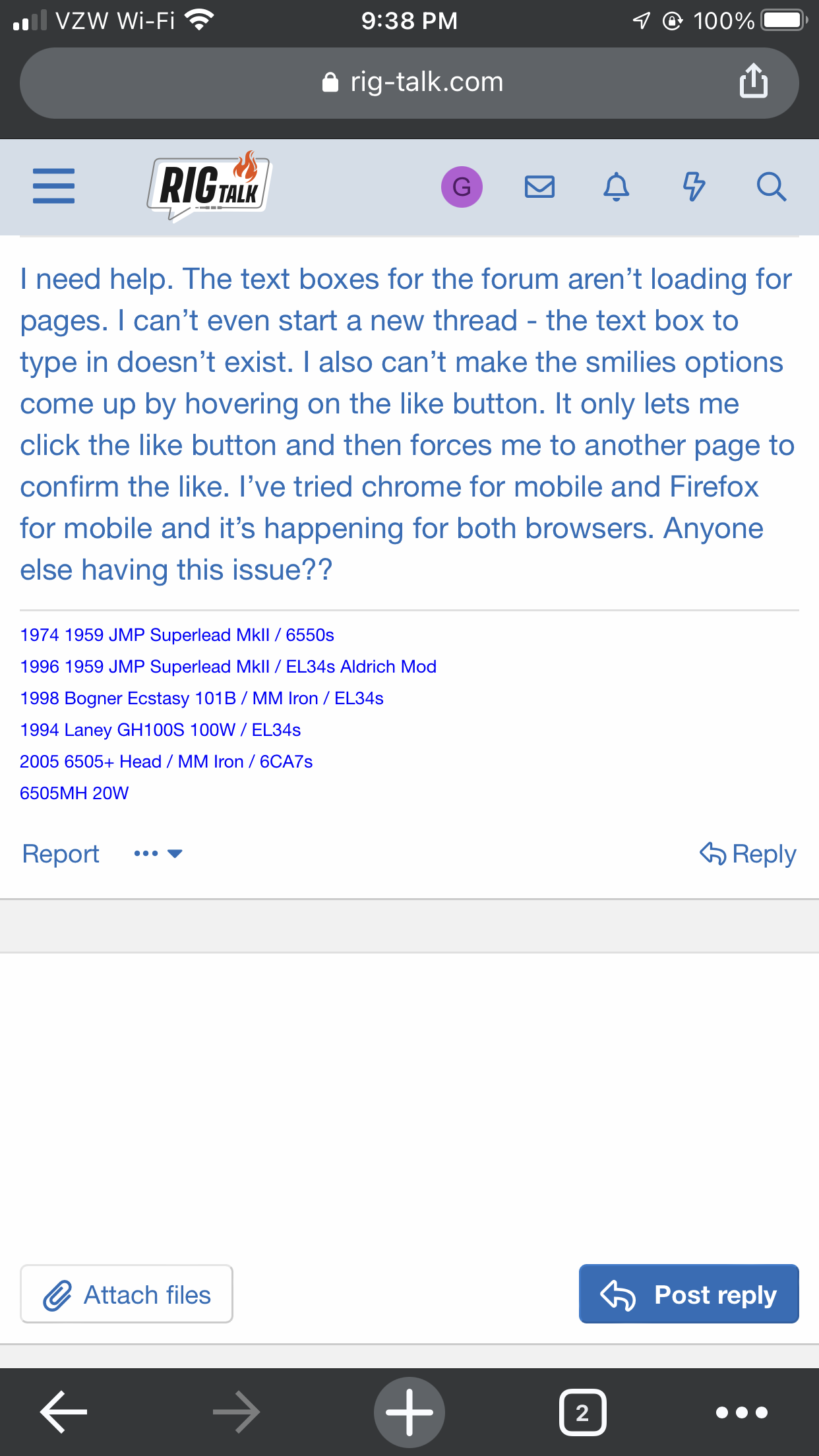Open the envelope conversations inbox
The width and height of the screenshot is (819, 1456).
pos(539,187)
